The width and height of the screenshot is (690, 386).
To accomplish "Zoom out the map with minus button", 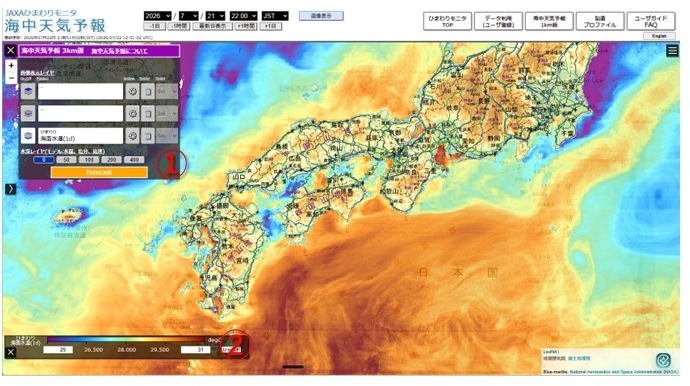I will (11, 78).
